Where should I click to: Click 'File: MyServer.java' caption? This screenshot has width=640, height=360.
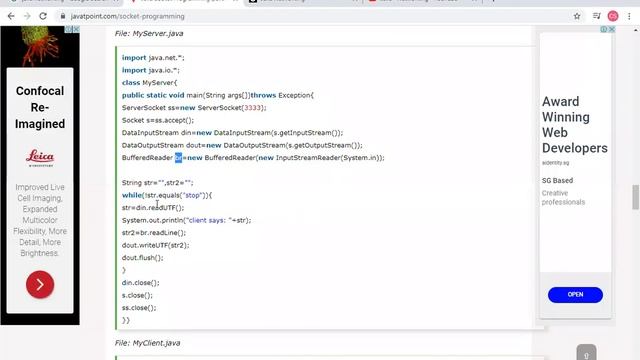[149, 33]
